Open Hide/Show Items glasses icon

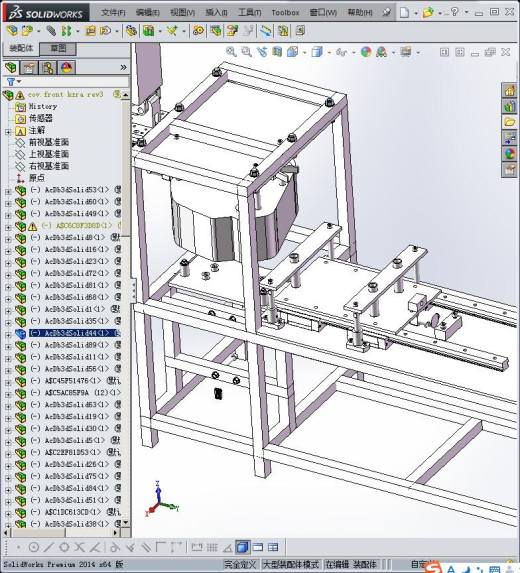point(341,52)
